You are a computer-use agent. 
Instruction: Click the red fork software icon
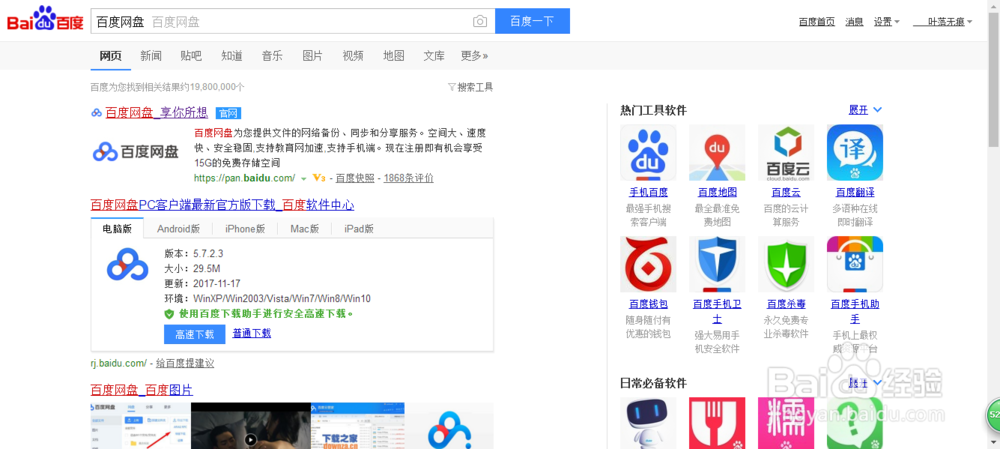click(x=717, y=423)
